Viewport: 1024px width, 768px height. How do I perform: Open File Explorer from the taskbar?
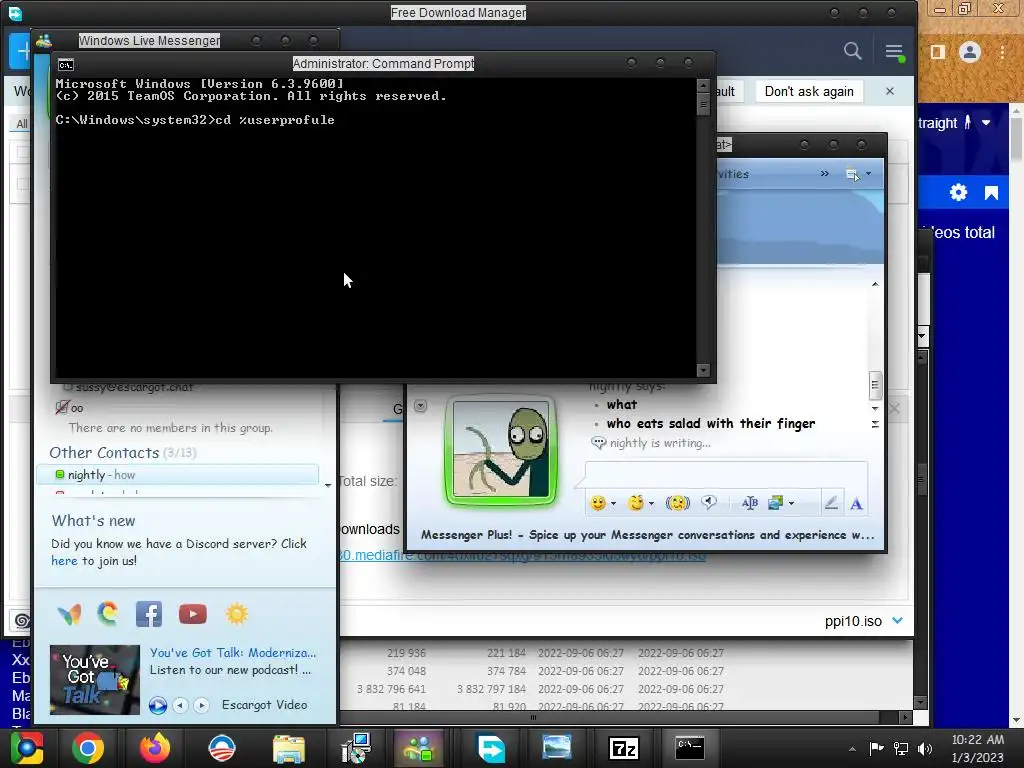pyautogui.click(x=289, y=748)
